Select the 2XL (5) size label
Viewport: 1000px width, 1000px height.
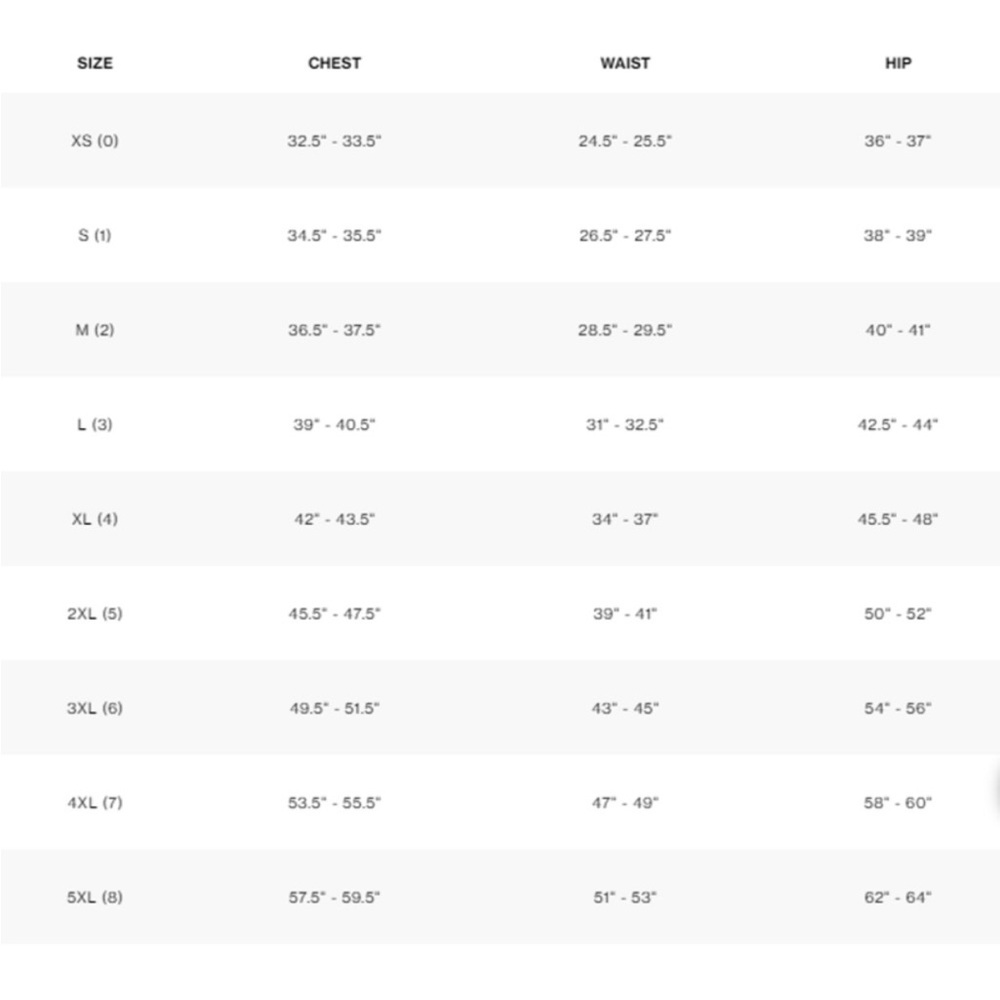point(95,614)
